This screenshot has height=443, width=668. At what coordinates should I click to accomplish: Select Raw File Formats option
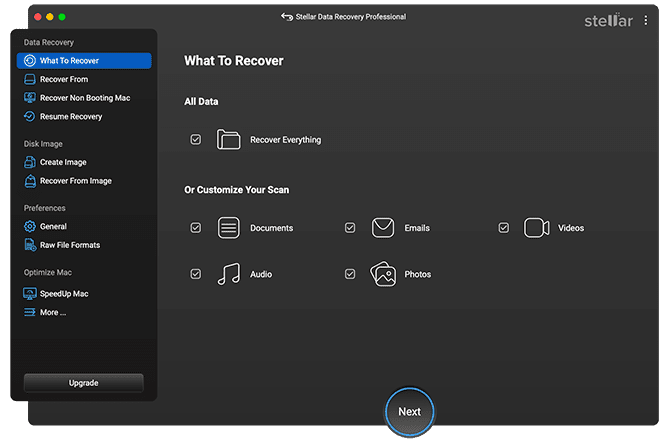click(x=69, y=245)
